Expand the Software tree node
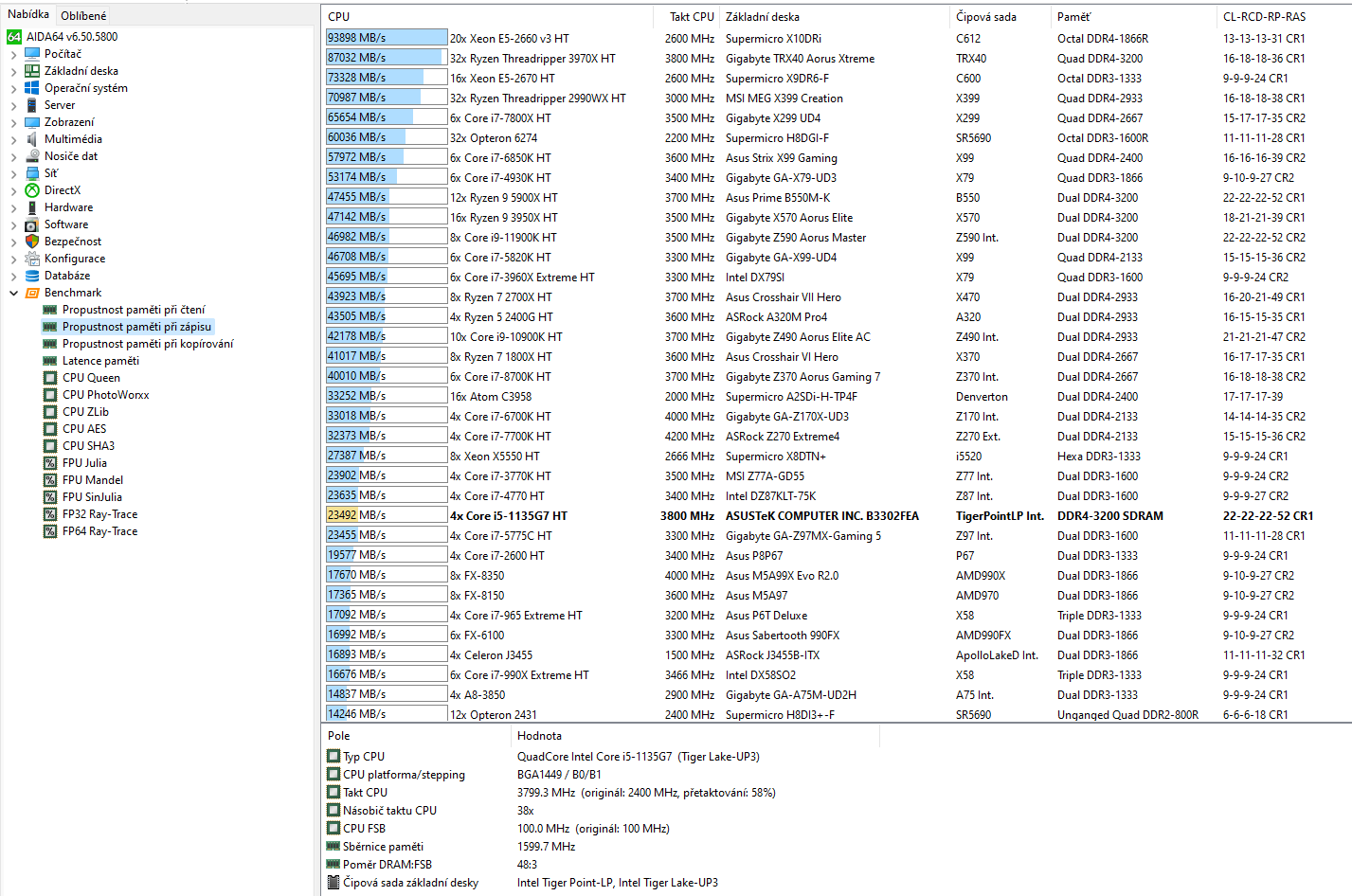The image size is (1352, 896). 13,224
